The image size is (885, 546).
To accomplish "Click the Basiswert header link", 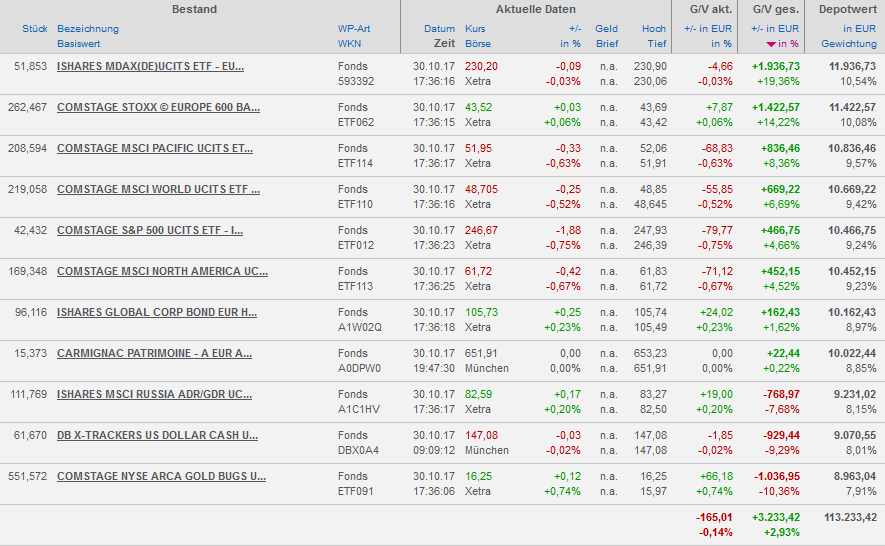I will (x=79, y=44).
